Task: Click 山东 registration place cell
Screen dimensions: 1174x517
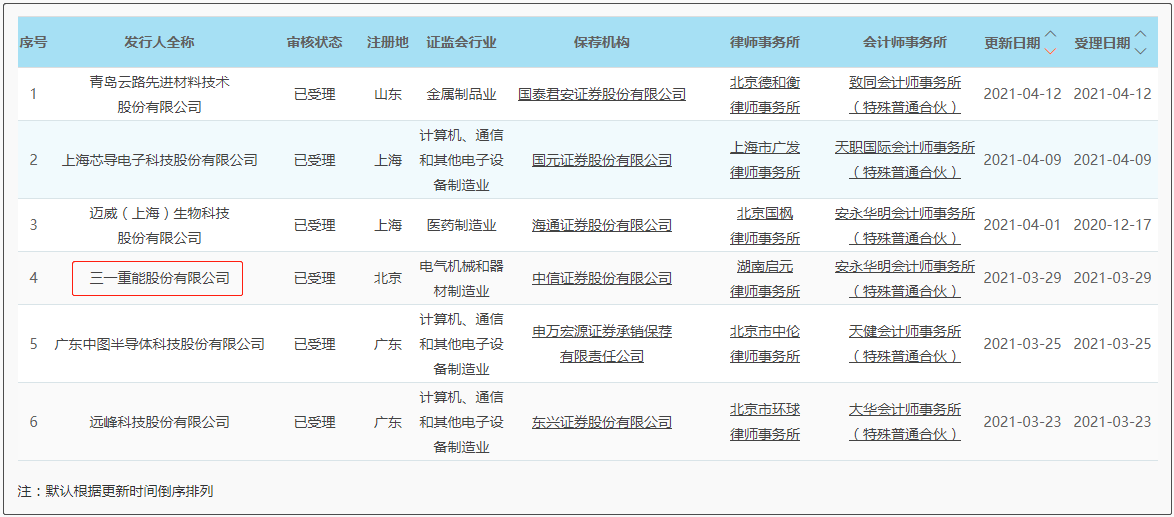Action: click(388, 94)
